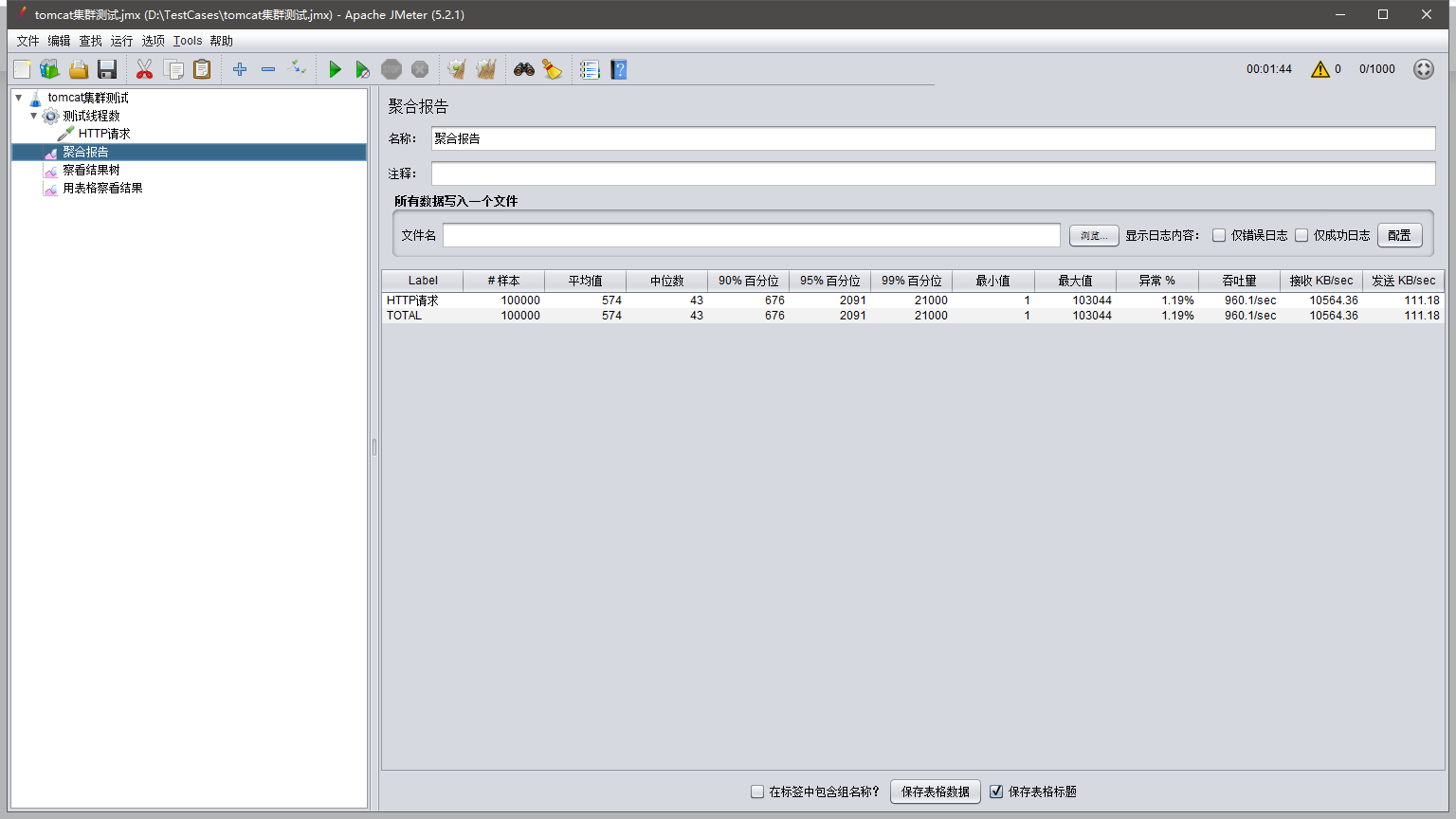Click the 配置 button
Image resolution: width=1456 pixels, height=819 pixels.
(1399, 235)
